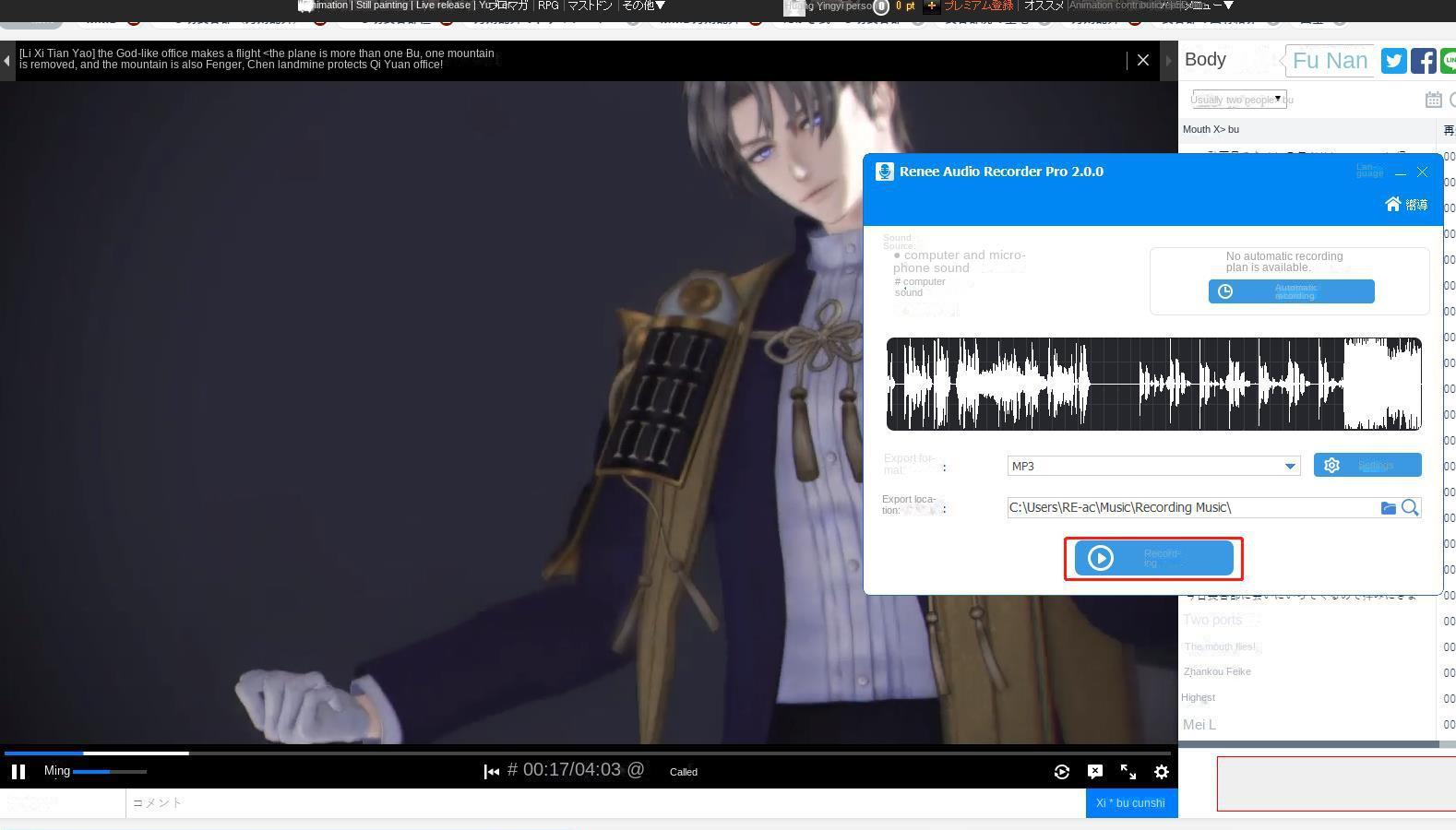
Task: Open the comment list filter dropdown
Action: click(x=1239, y=100)
